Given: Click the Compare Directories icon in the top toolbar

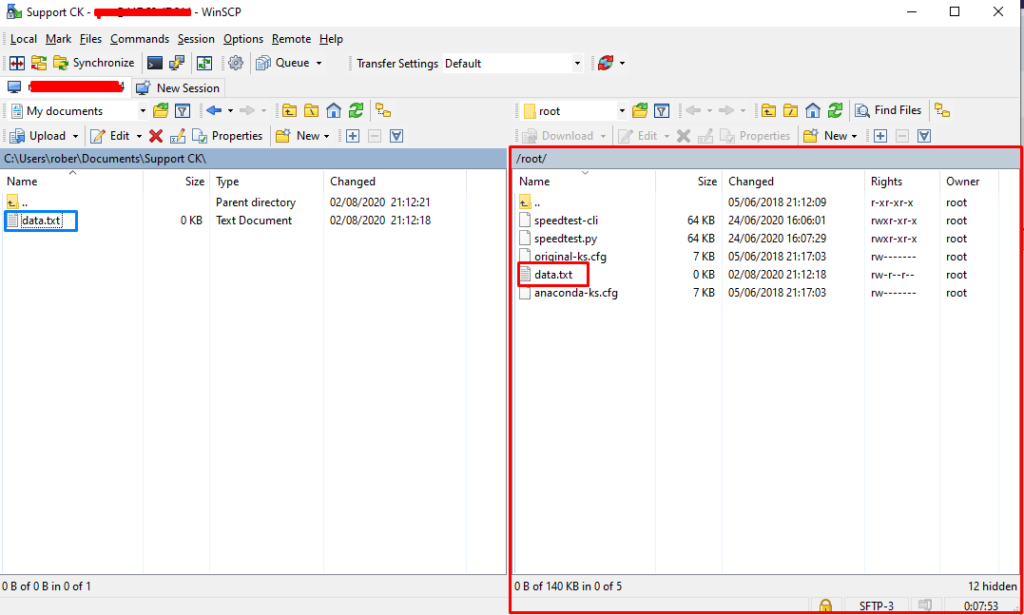Looking at the screenshot, I should tap(17, 63).
